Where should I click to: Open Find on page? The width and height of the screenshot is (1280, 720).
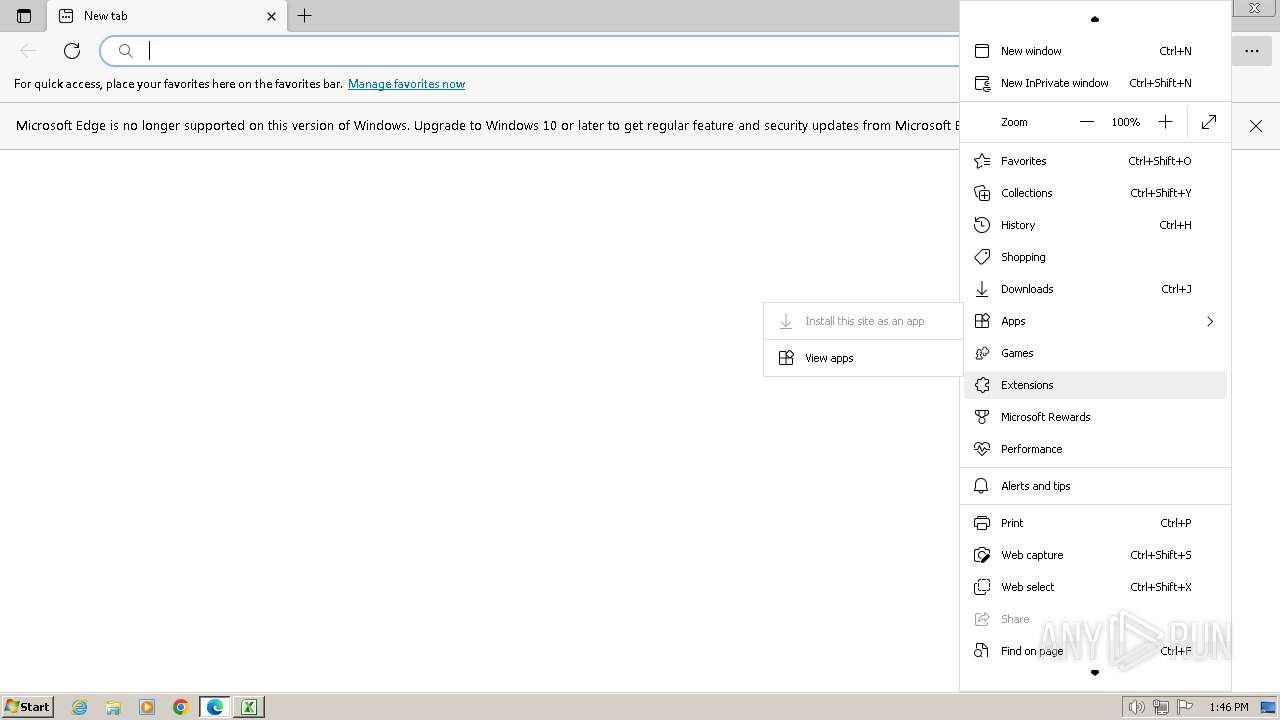pos(1095,651)
